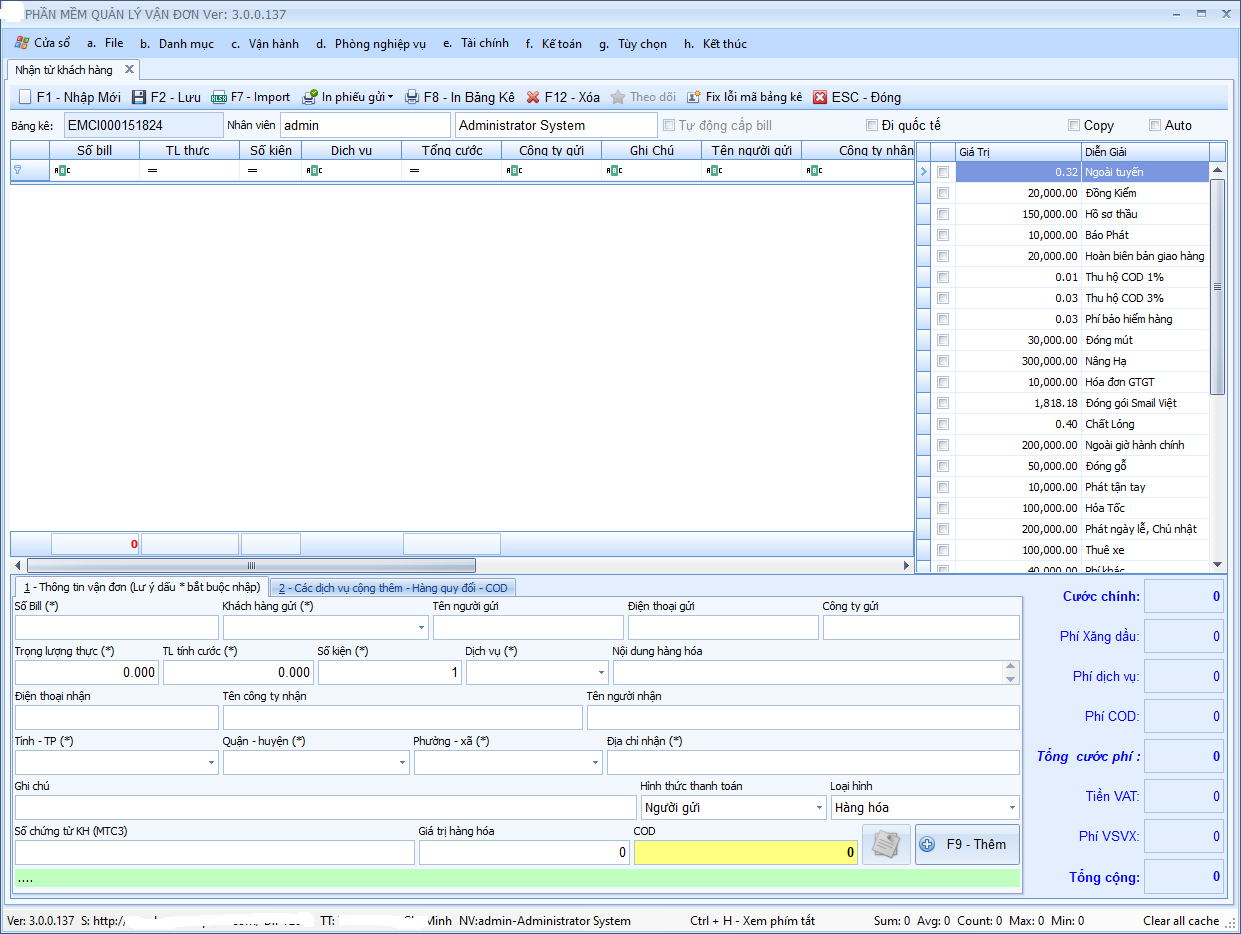This screenshot has height=934, width=1241.
Task: Open the Danh mục menu
Action: pos(177,44)
